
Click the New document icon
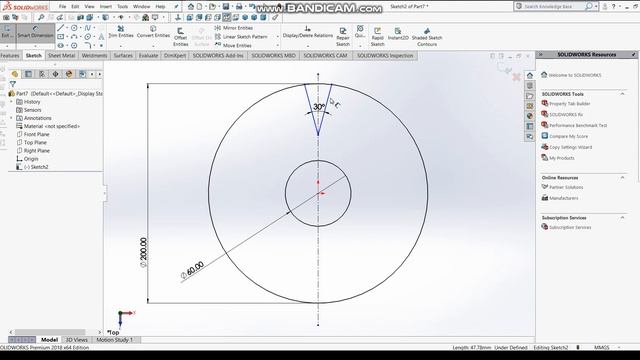(199, 7)
